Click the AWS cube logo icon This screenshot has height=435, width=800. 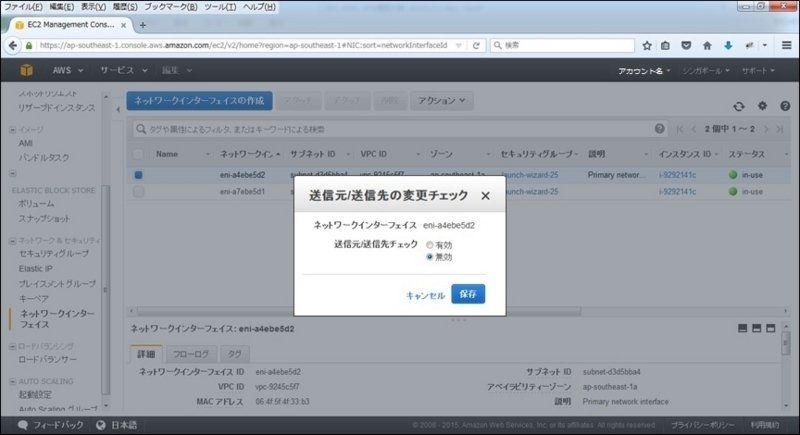click(x=28, y=71)
